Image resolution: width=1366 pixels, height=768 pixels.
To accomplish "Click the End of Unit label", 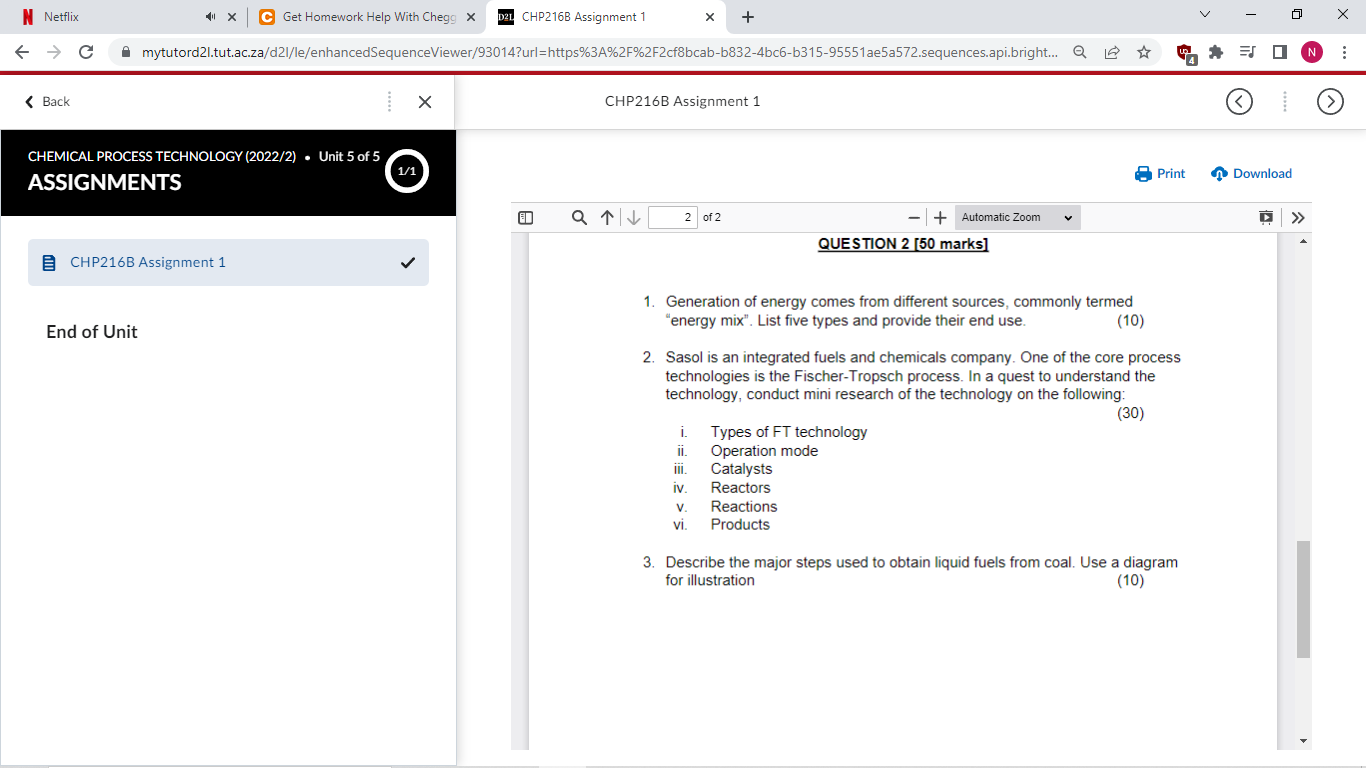I will pos(92,332).
